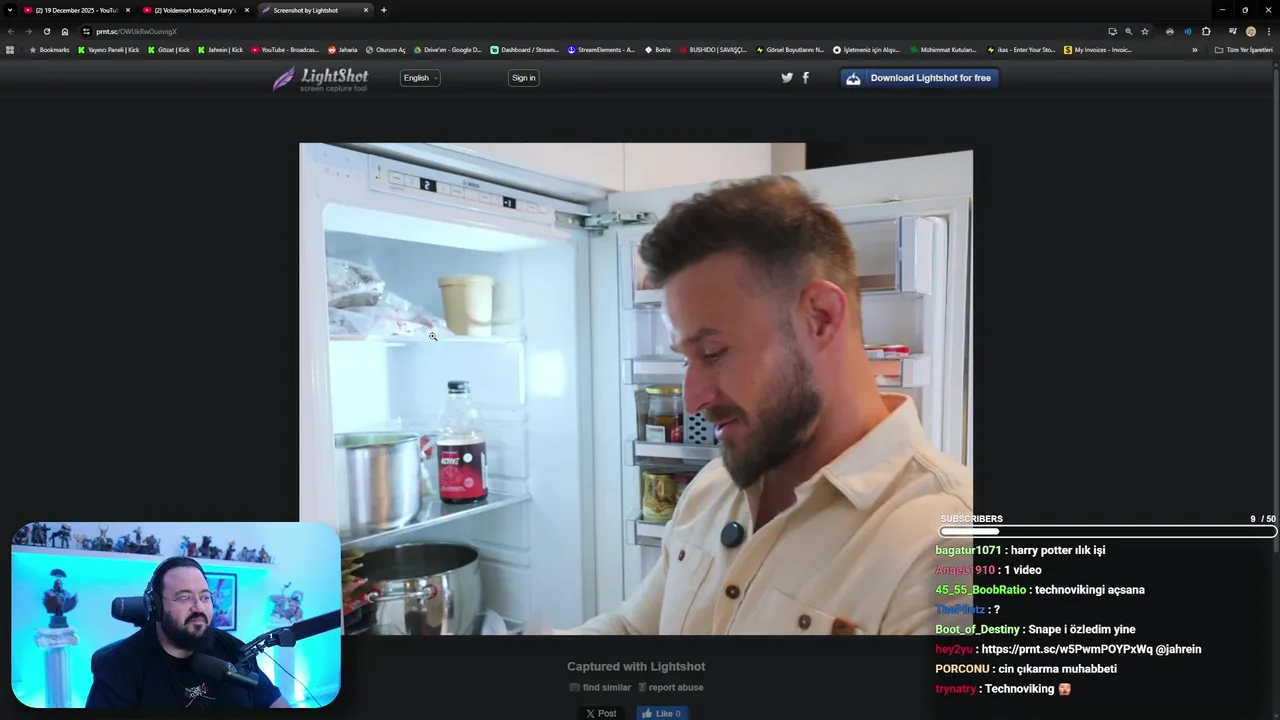Click the 'report abuse' link
This screenshot has height=720, width=1280.
671,687
